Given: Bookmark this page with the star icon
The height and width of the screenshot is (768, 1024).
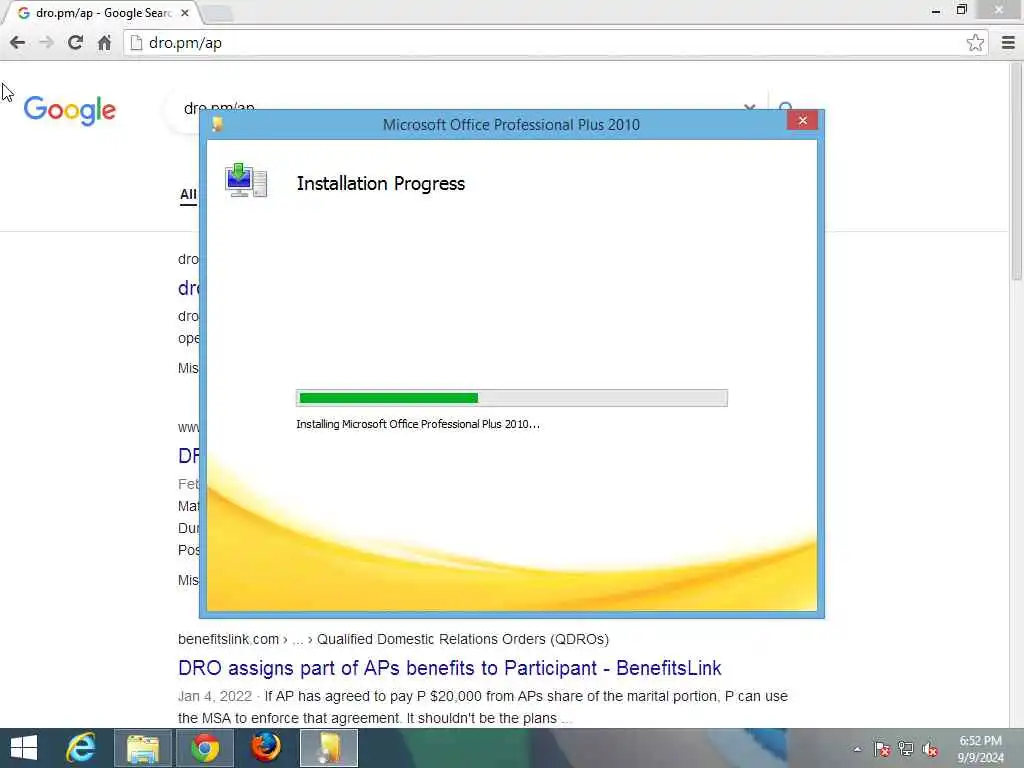Looking at the screenshot, I should (975, 42).
